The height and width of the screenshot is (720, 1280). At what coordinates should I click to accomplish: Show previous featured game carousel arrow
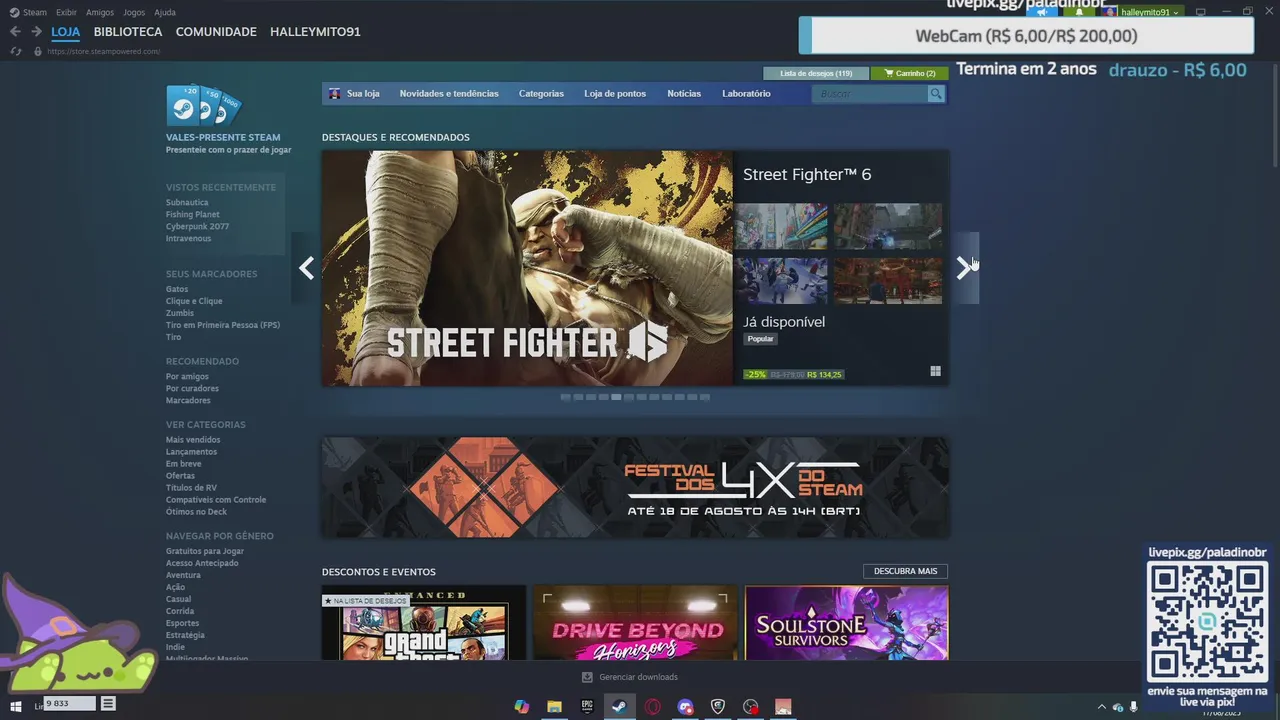coord(306,268)
